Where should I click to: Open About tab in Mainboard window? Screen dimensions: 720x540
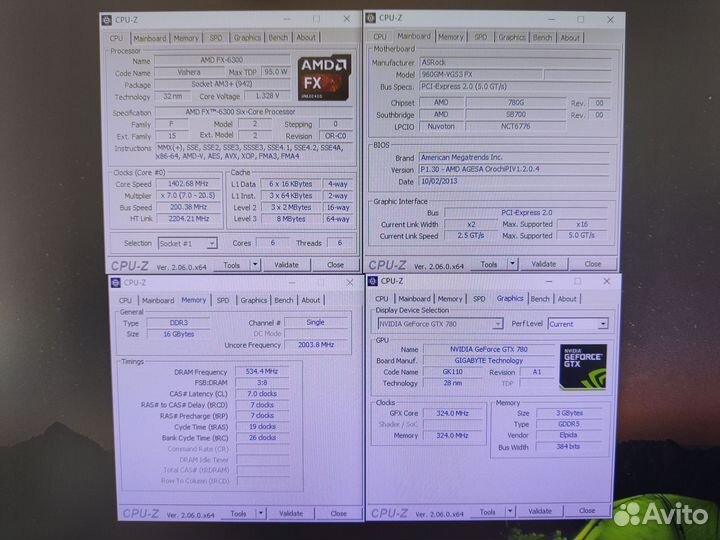click(x=570, y=38)
